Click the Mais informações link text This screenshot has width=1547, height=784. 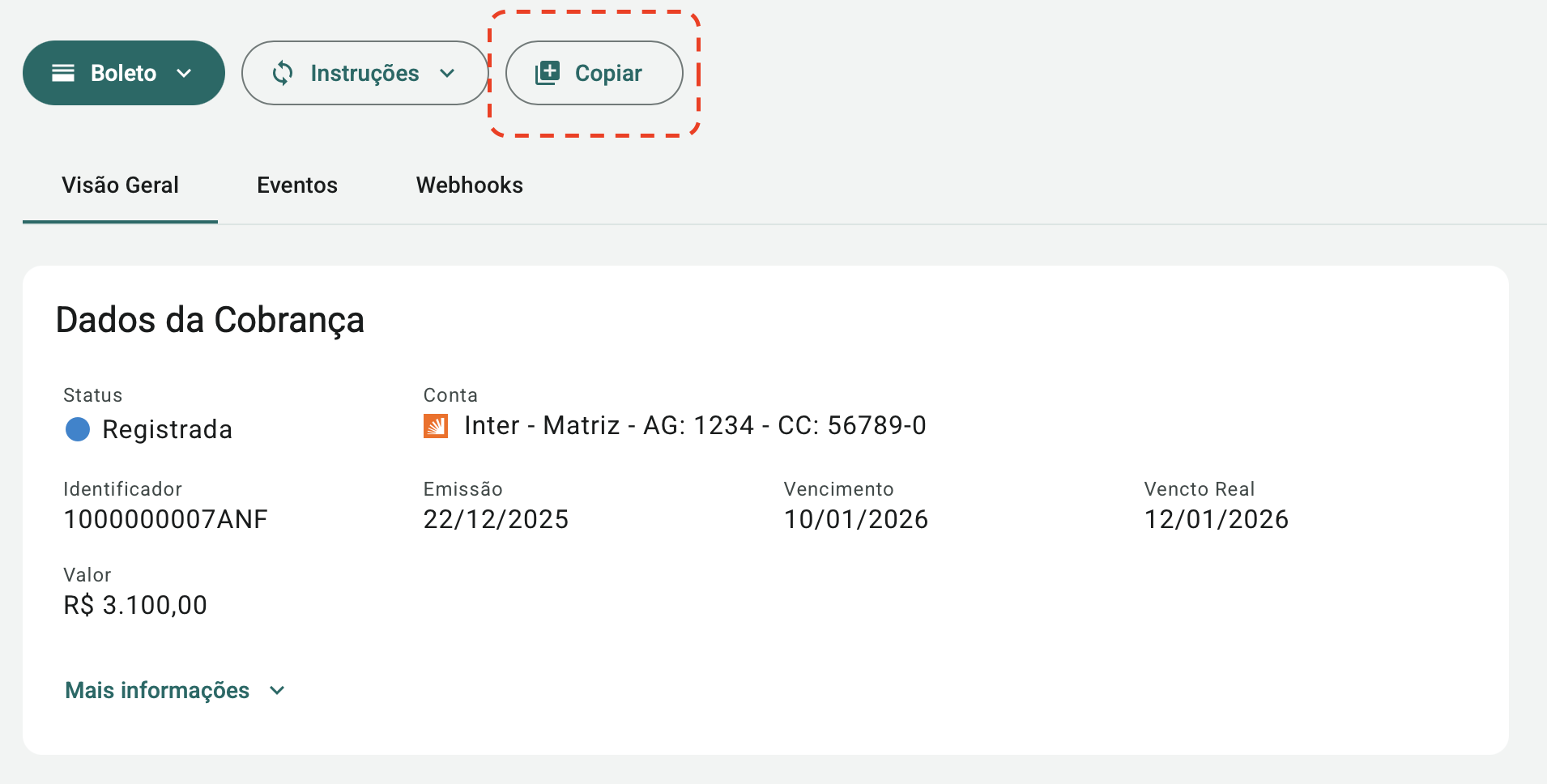click(157, 691)
